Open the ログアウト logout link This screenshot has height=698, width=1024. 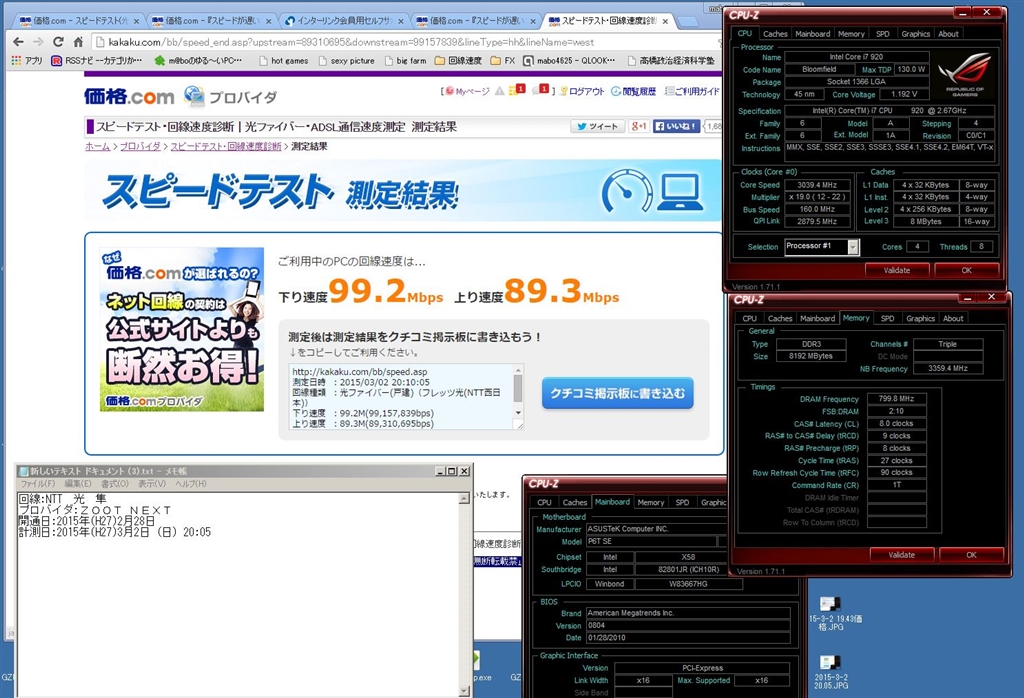coord(581,91)
